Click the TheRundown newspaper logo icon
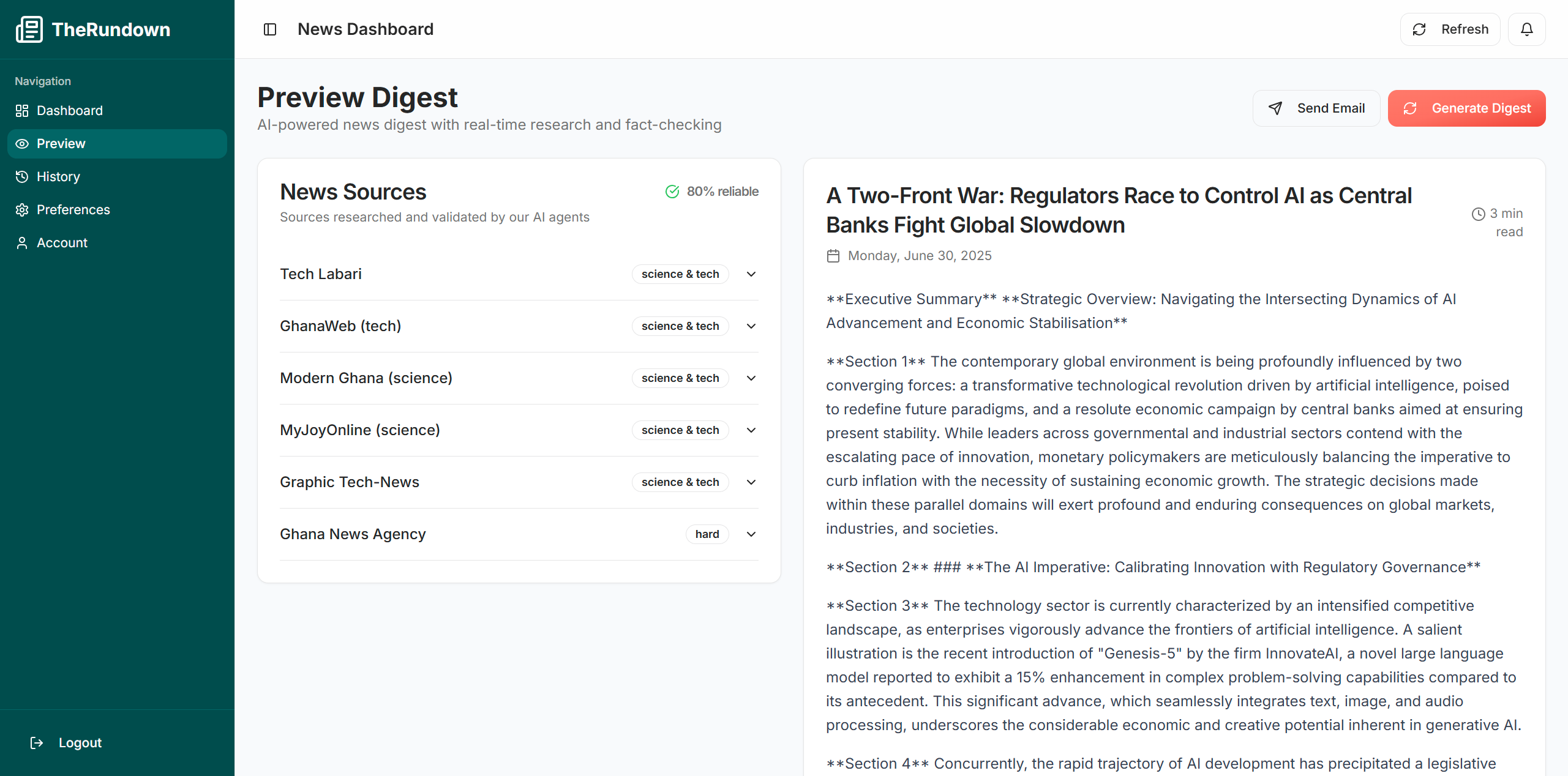 coord(29,29)
